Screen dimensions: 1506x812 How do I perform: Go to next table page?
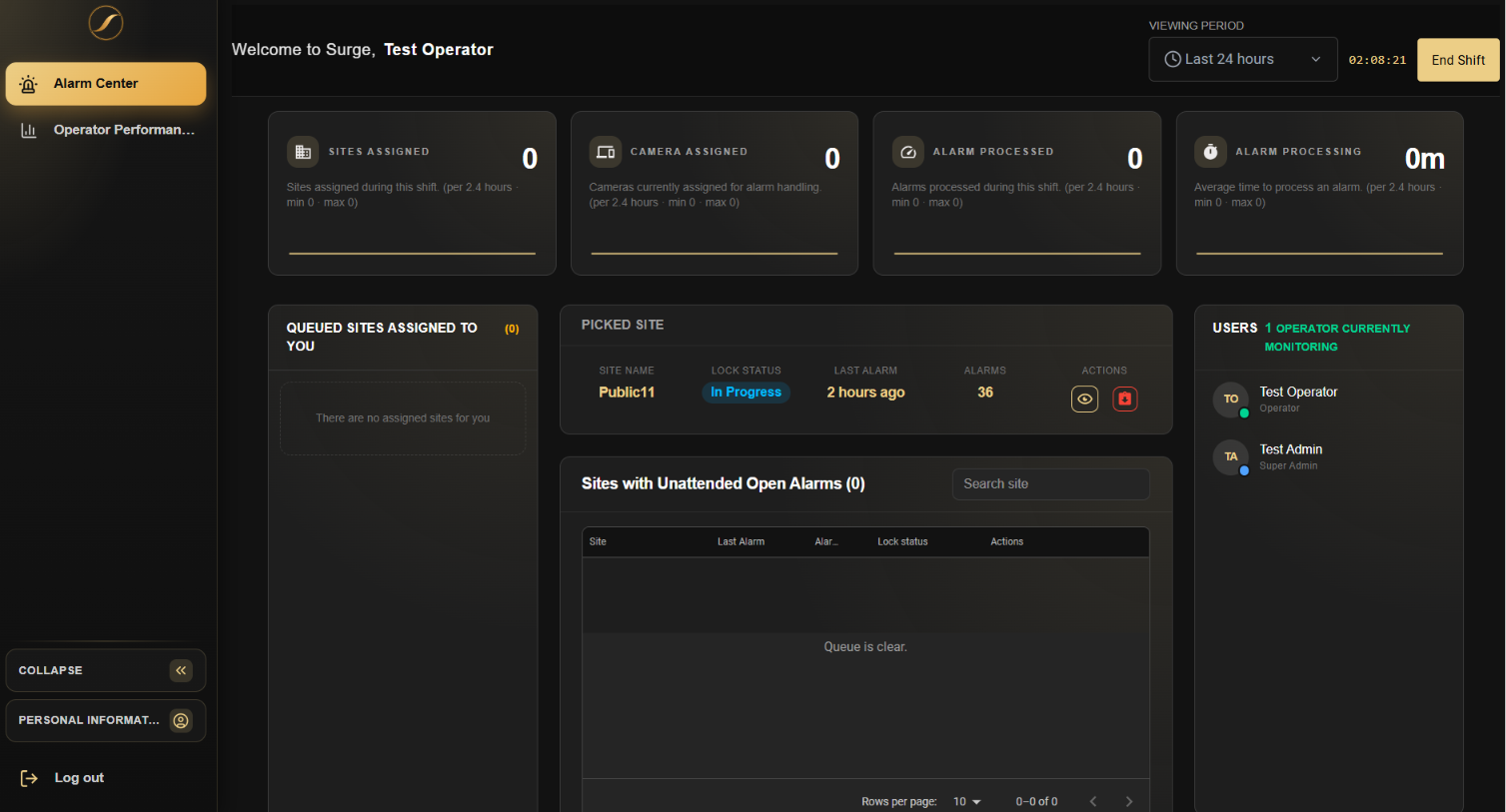click(1129, 802)
